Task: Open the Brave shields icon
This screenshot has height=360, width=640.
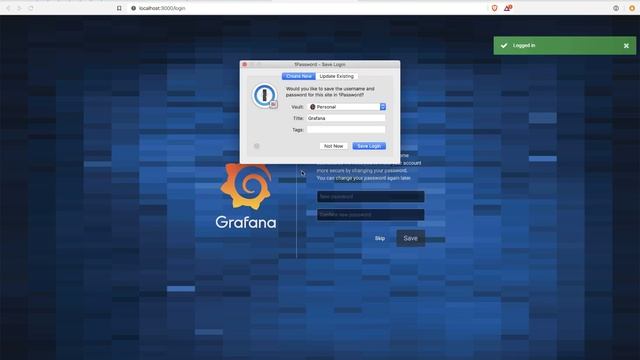Action: [x=494, y=8]
